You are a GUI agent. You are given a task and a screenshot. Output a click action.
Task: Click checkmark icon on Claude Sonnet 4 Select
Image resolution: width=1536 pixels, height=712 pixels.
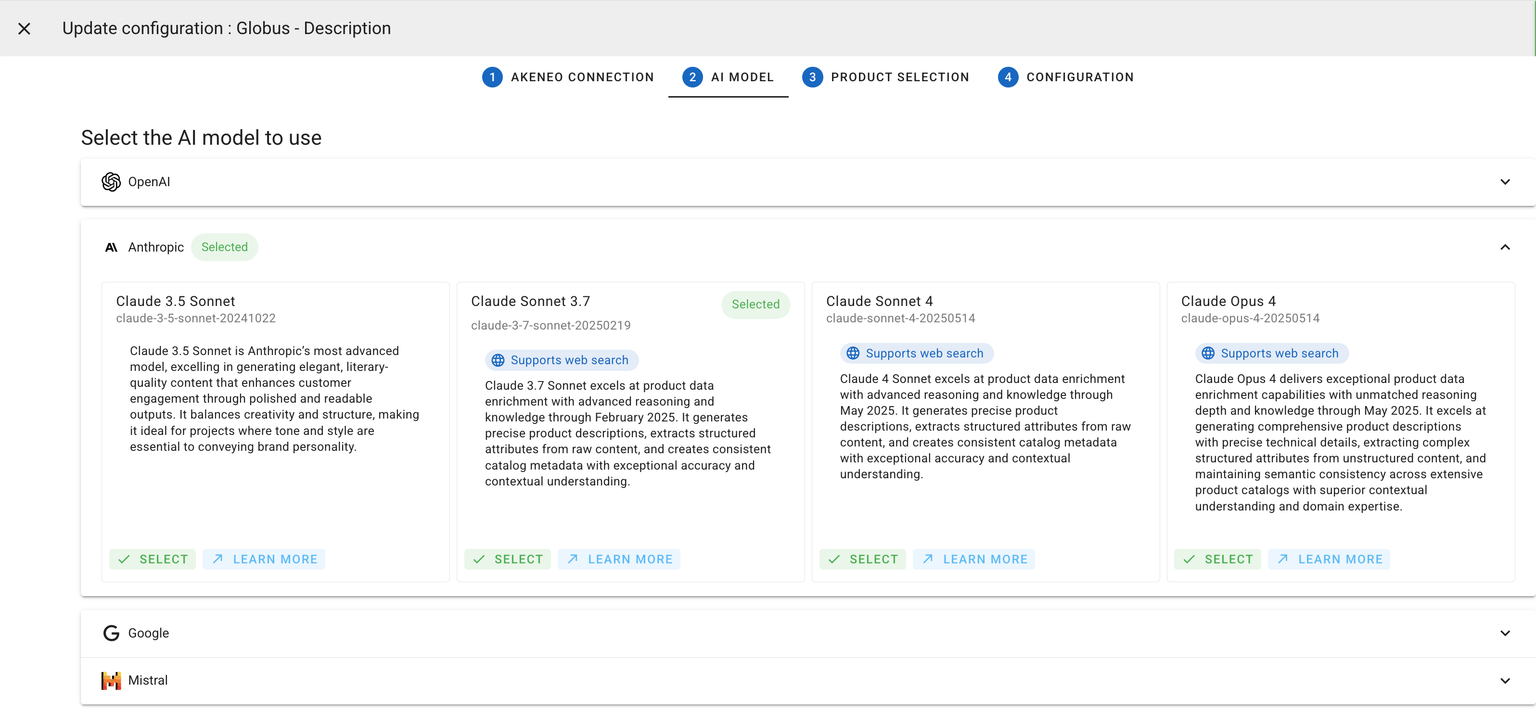click(834, 559)
